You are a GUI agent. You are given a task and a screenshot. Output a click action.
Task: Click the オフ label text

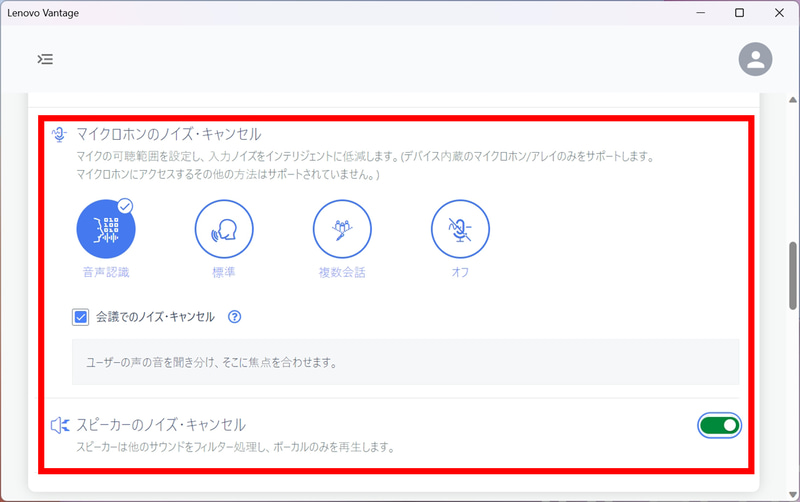460,272
